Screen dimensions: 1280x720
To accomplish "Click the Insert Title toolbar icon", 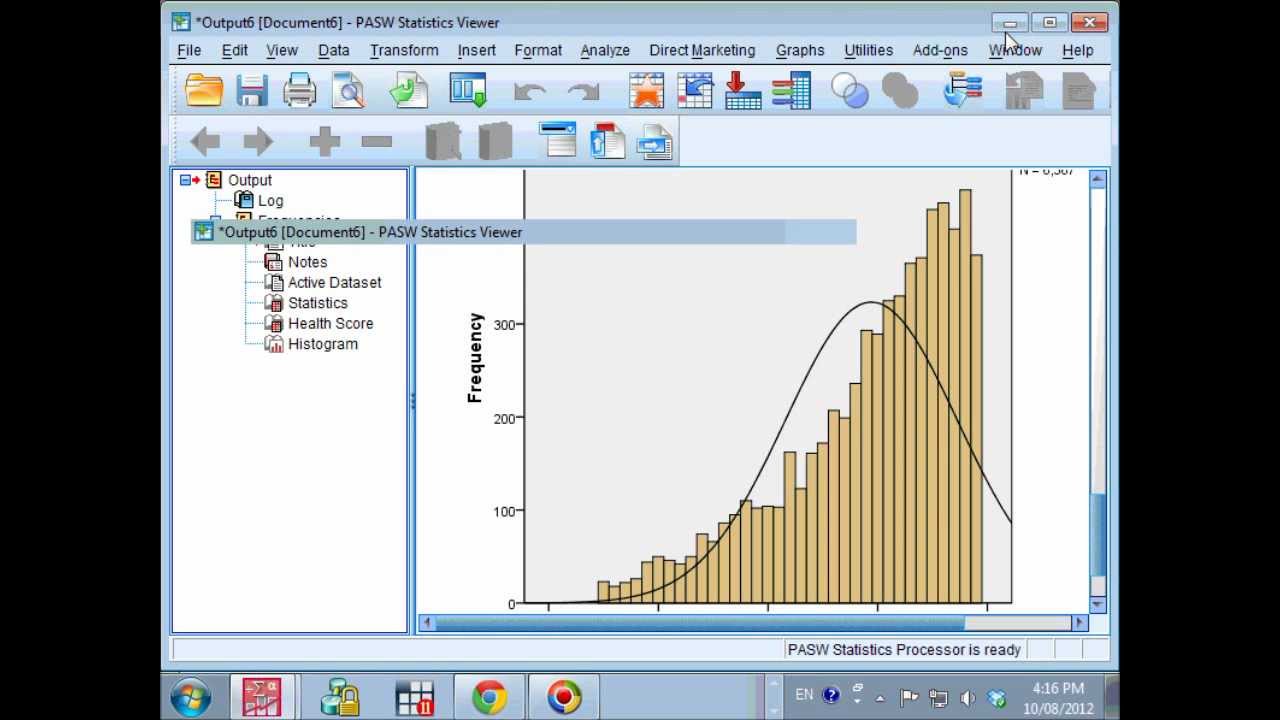I will [x=607, y=141].
